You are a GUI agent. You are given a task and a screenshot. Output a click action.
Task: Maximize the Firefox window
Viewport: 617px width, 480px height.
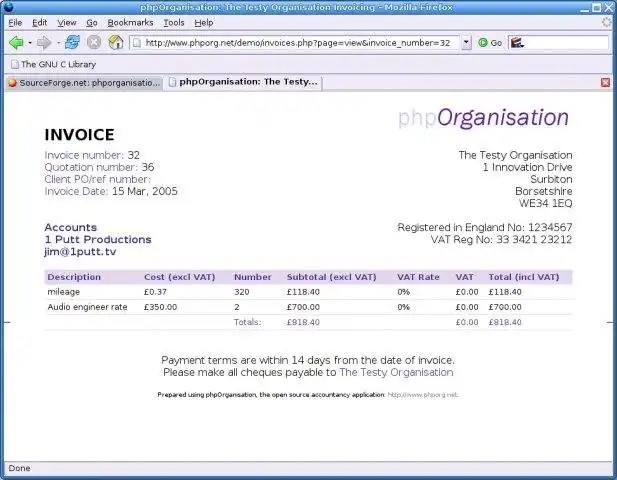[x=597, y=7]
